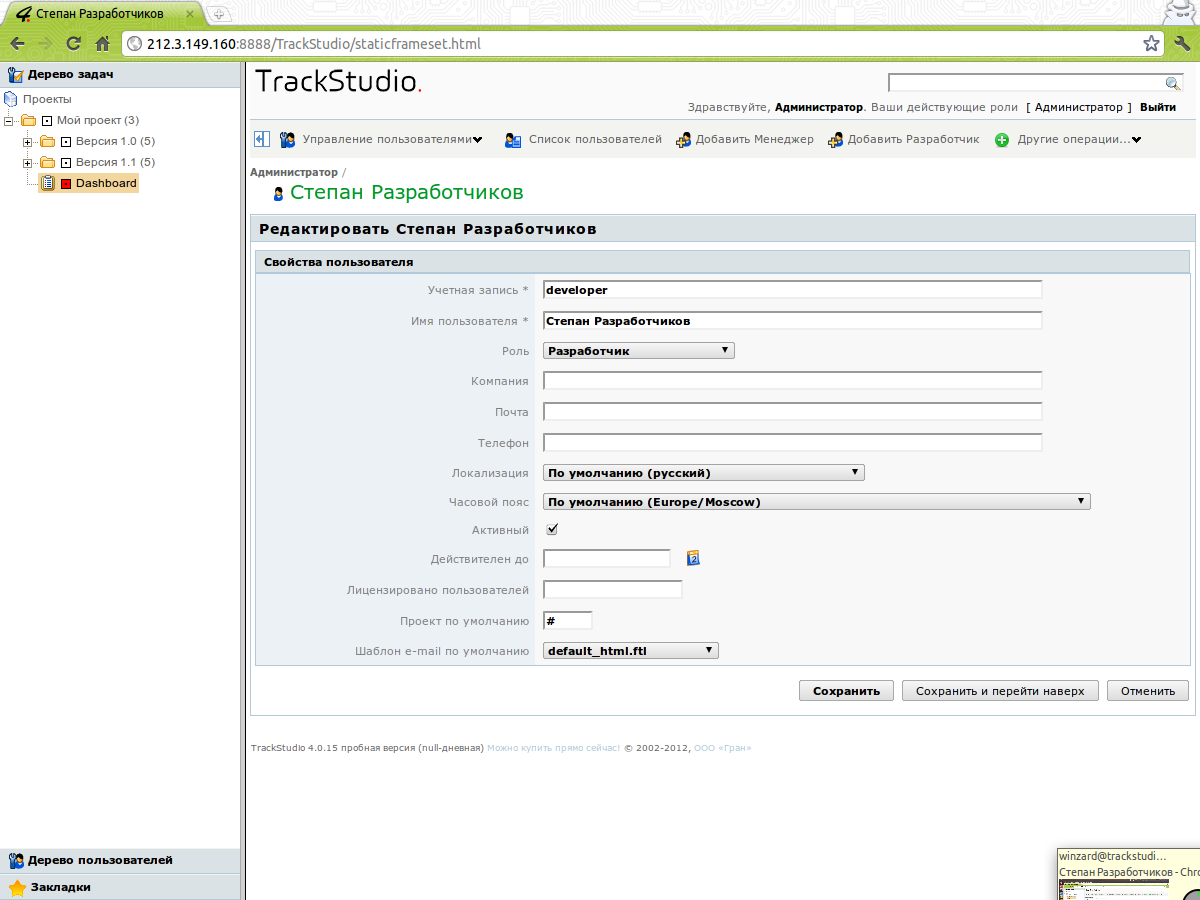Click the state box beside Версия 1.0
The height and width of the screenshot is (900, 1200).
[x=66, y=141]
